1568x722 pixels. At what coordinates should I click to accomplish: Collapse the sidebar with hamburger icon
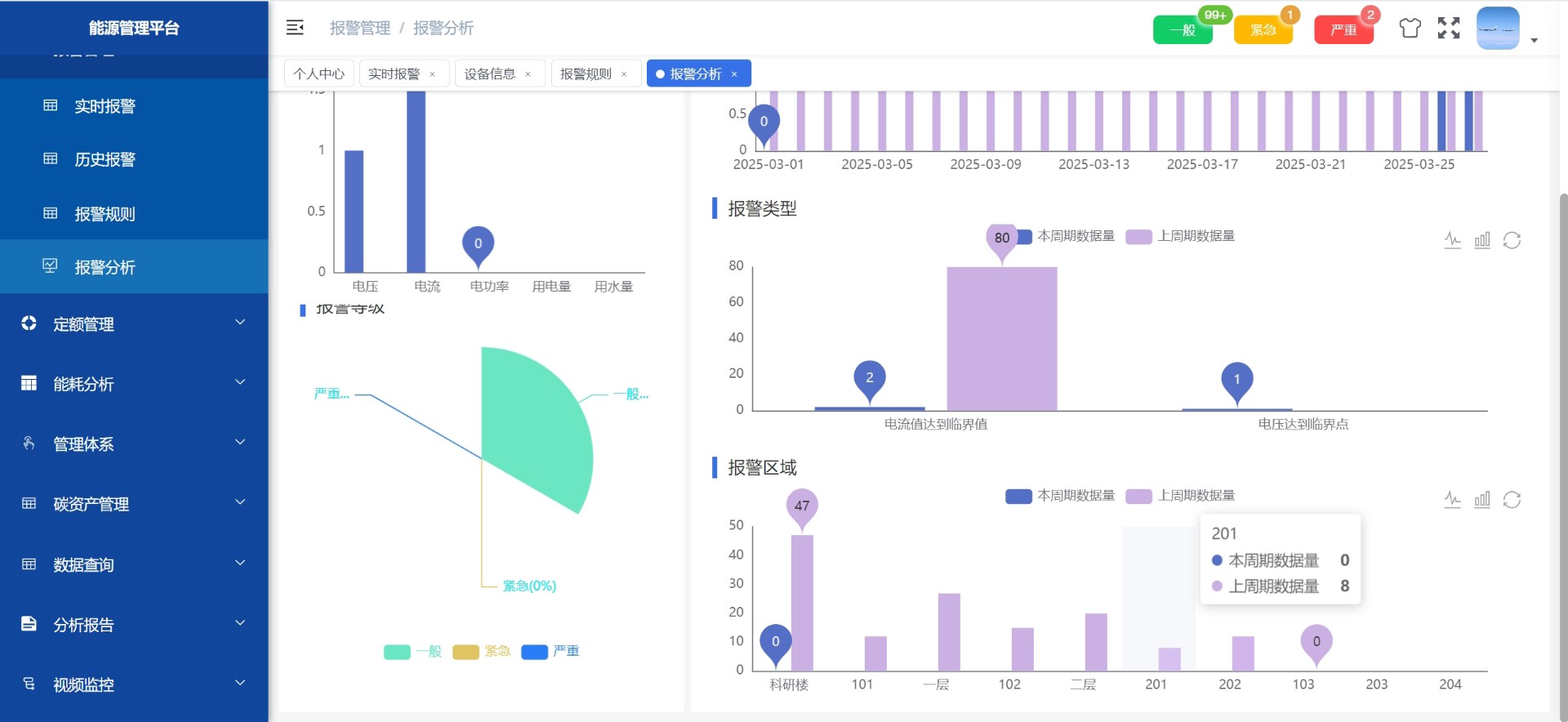coord(295,28)
